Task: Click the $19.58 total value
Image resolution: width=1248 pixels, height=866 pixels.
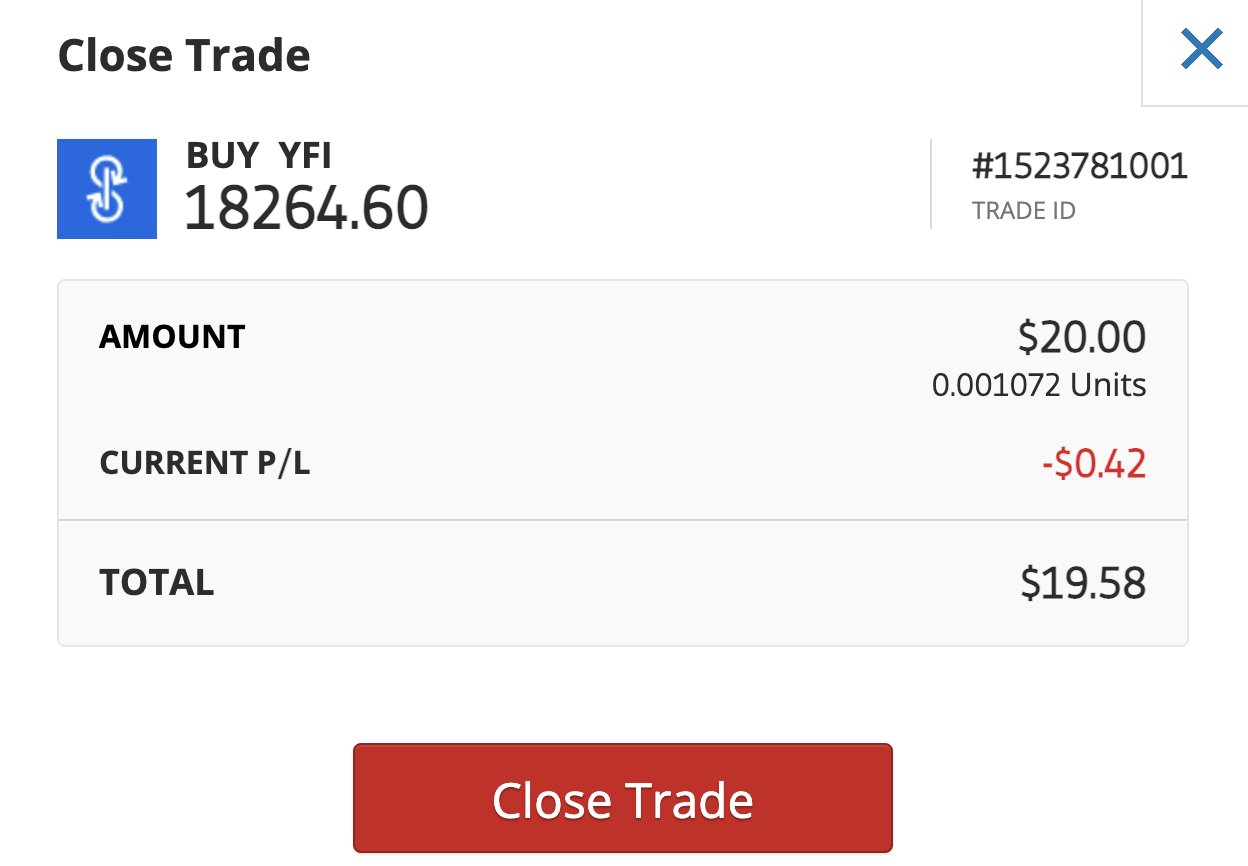Action: click(1083, 582)
